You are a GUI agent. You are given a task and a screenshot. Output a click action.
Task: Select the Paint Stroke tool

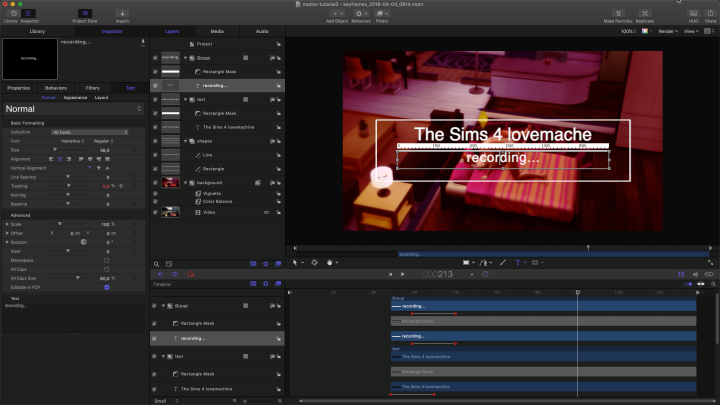tap(503, 263)
